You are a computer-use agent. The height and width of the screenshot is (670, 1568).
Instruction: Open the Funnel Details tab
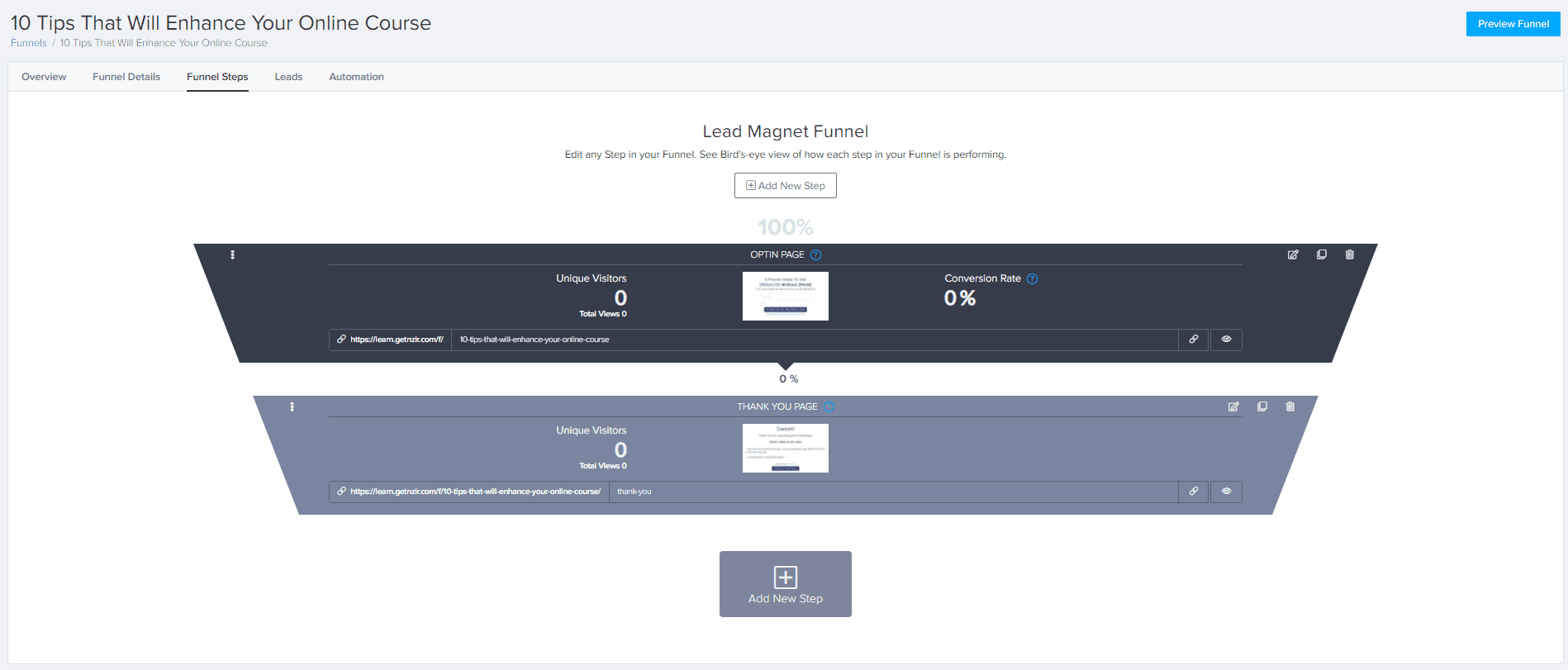tap(126, 77)
